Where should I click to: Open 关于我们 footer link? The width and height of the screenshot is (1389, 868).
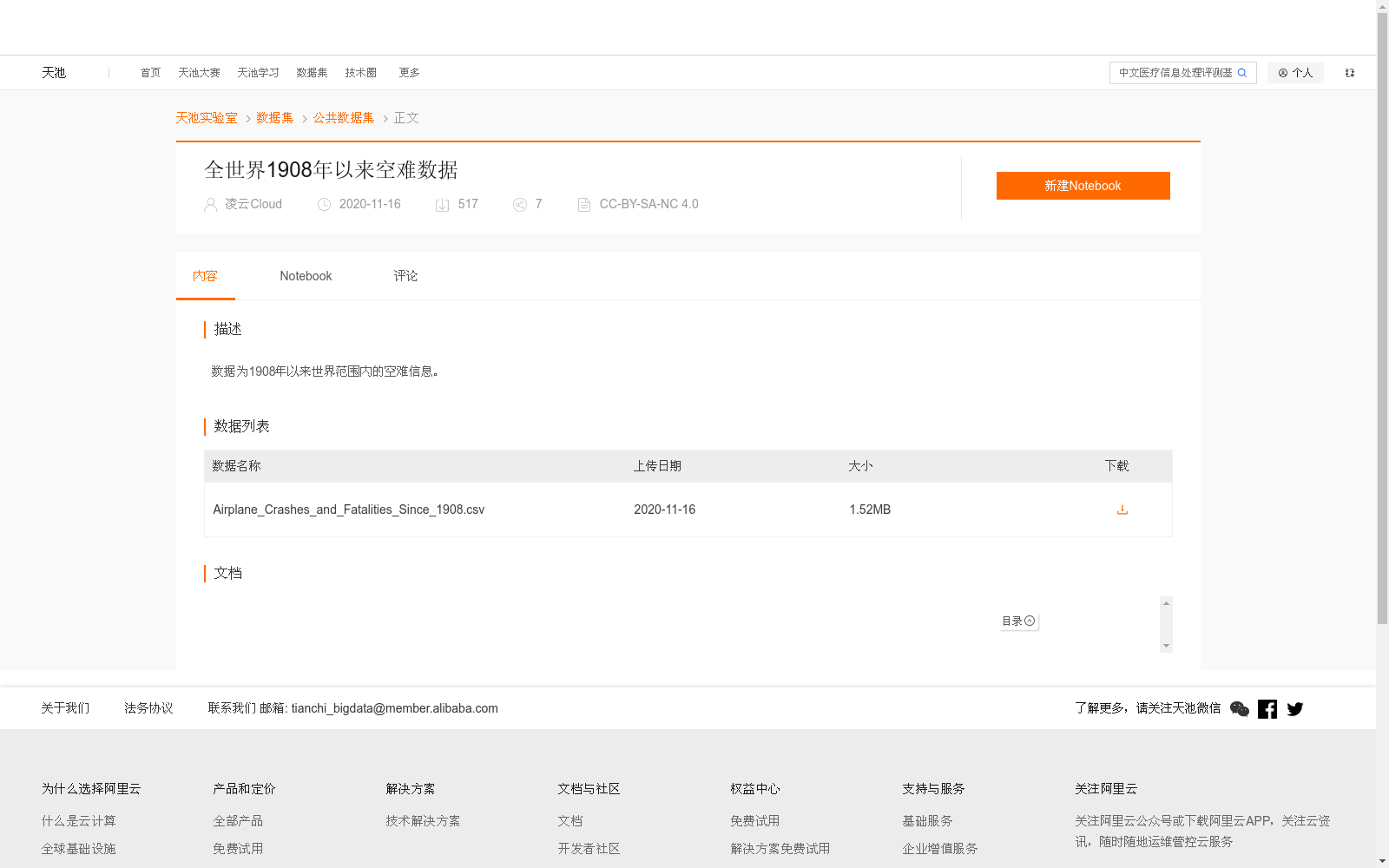pos(65,708)
